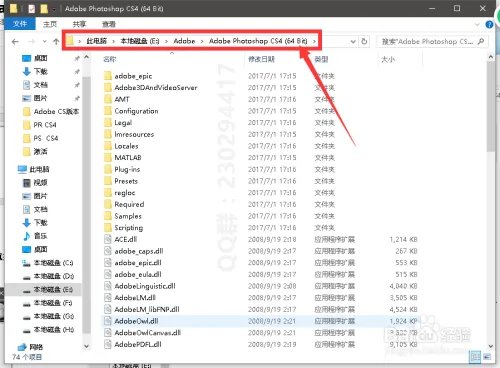Select the Plug-ins folder icon
The width and height of the screenshot is (500, 368).
[108, 169]
